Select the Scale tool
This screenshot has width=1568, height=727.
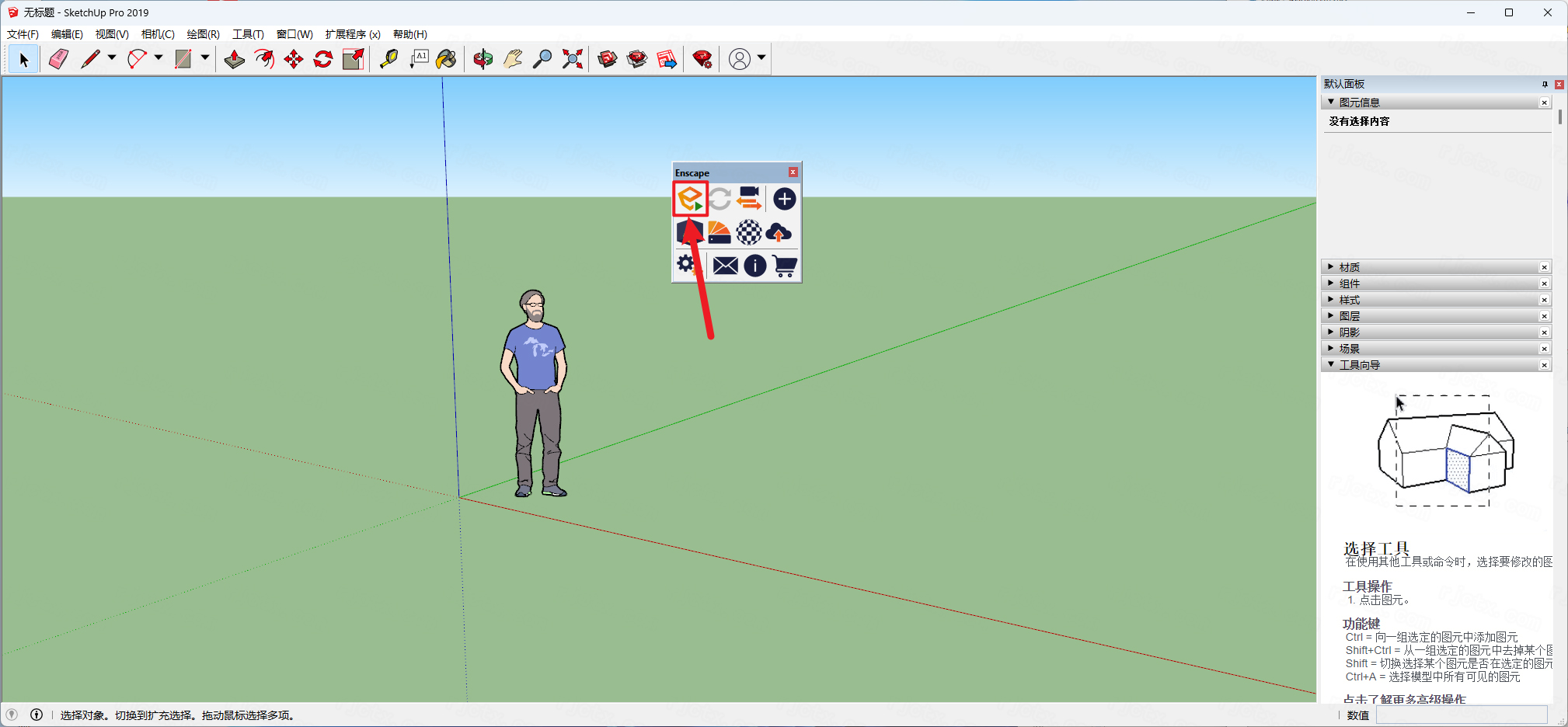[354, 59]
